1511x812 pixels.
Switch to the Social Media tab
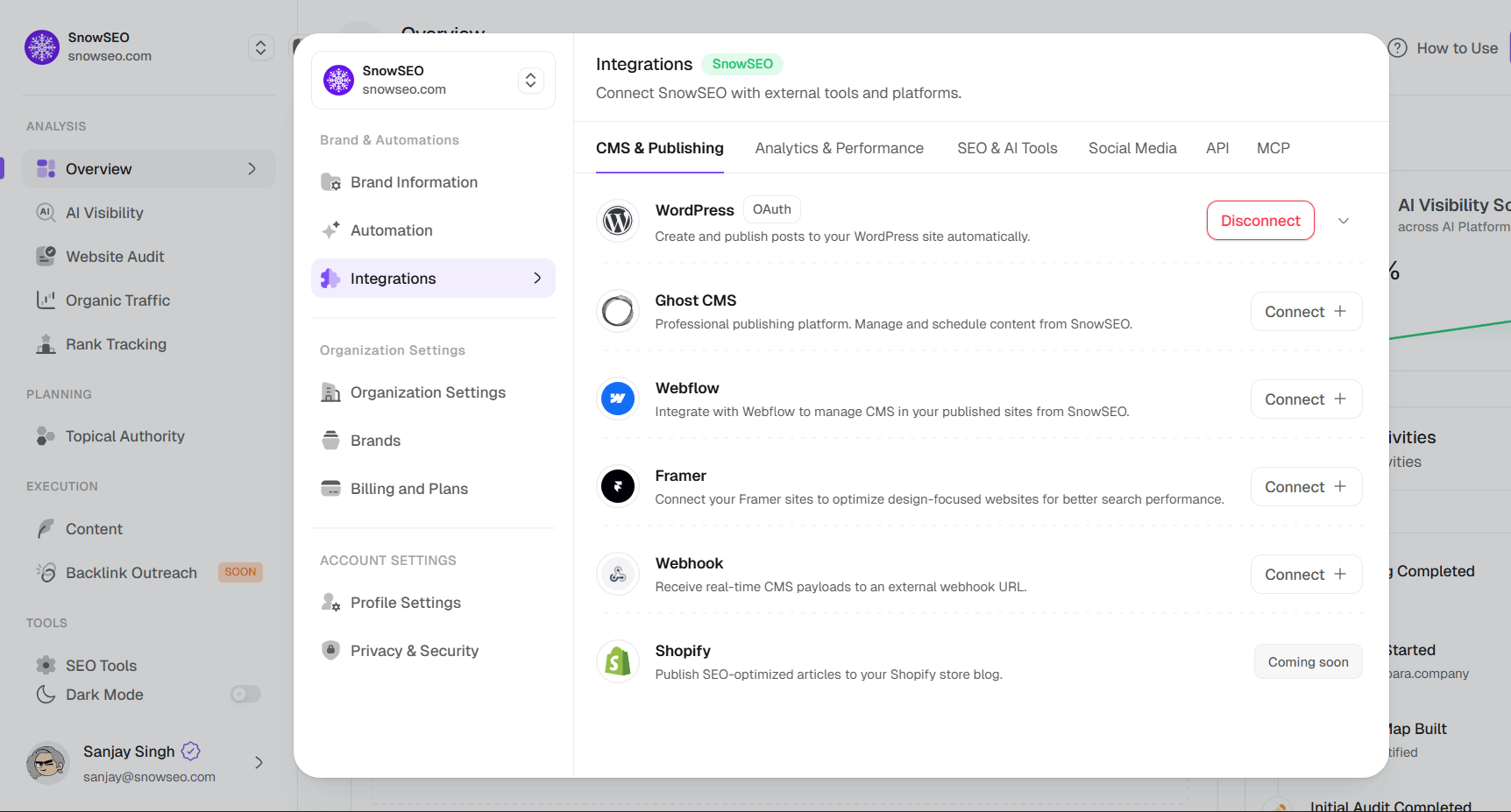coord(1132,148)
